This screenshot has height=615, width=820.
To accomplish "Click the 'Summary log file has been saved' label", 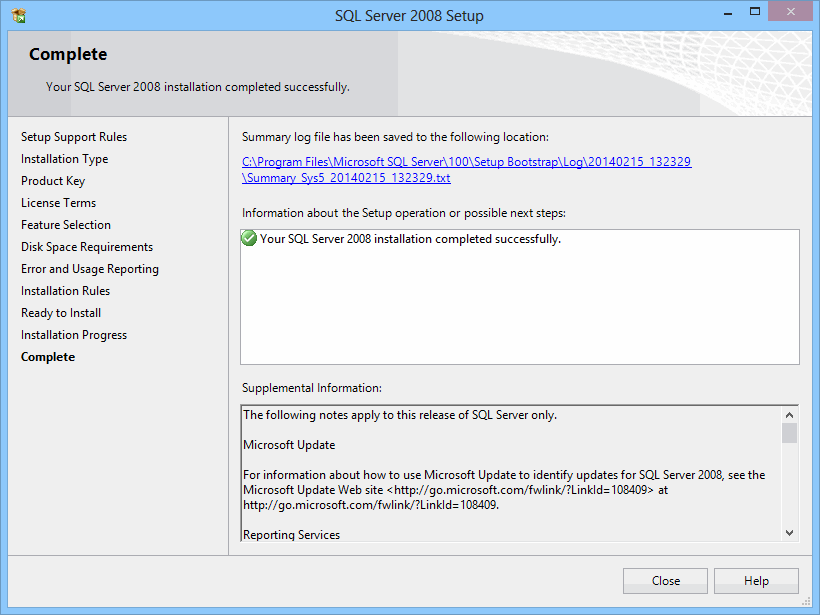I will point(395,136).
